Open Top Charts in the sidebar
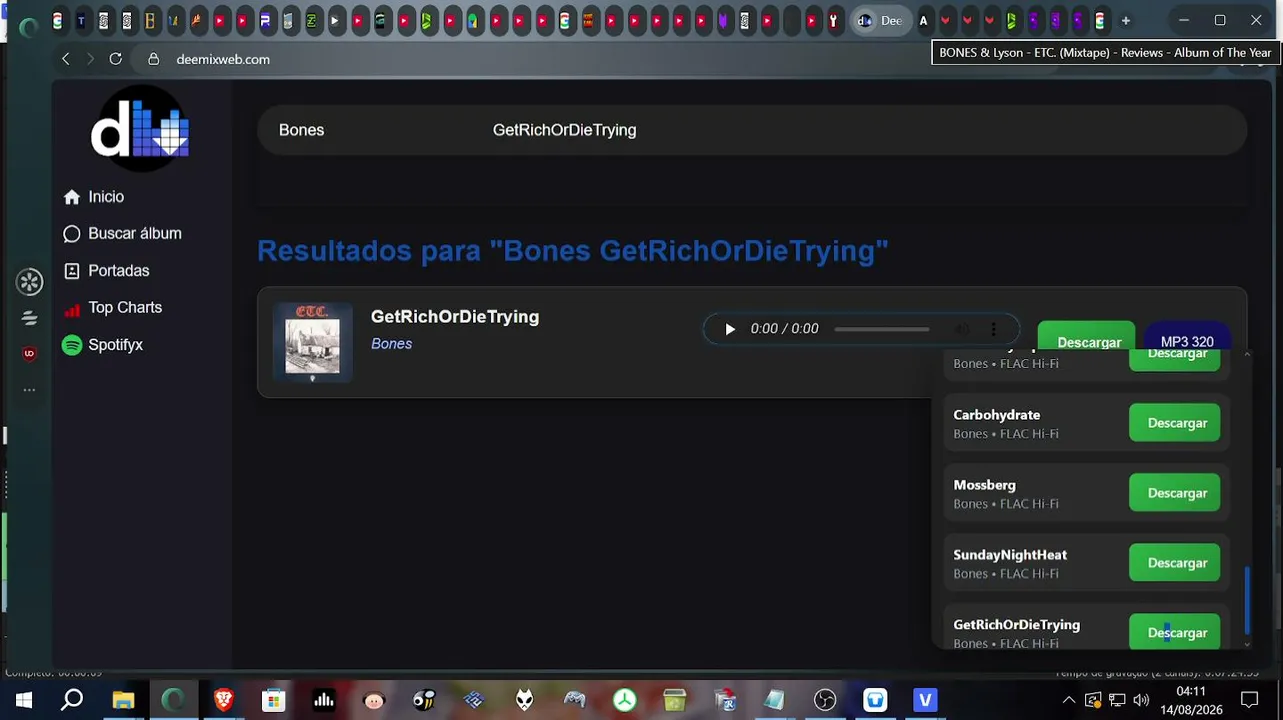This screenshot has width=1283, height=720. [x=112, y=308]
